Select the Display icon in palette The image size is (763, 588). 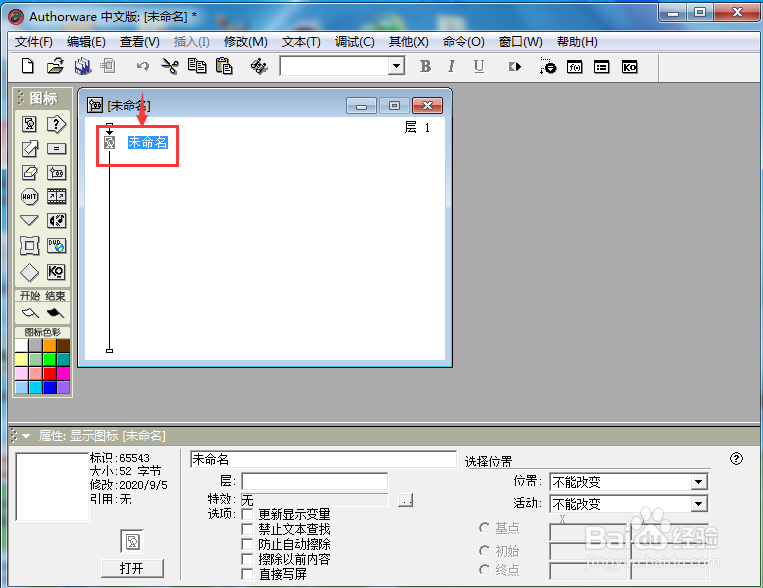(29, 124)
